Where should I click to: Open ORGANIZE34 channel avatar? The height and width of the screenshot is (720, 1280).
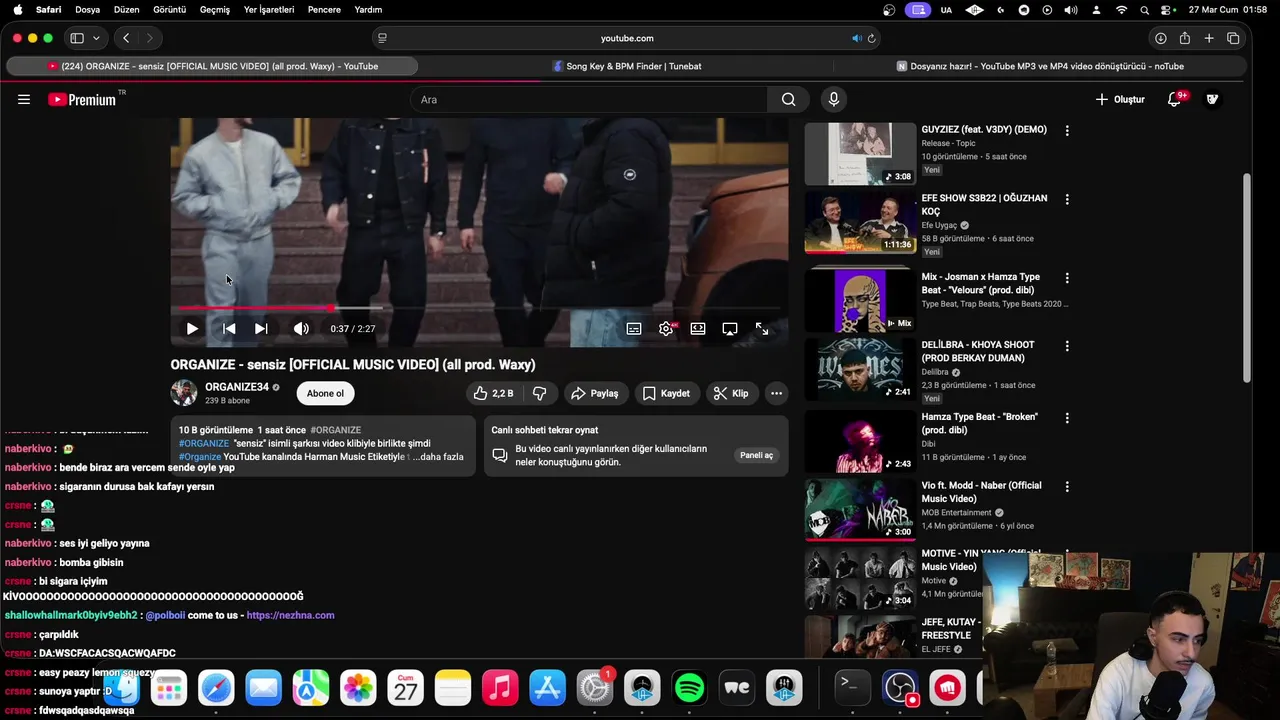[x=184, y=393]
